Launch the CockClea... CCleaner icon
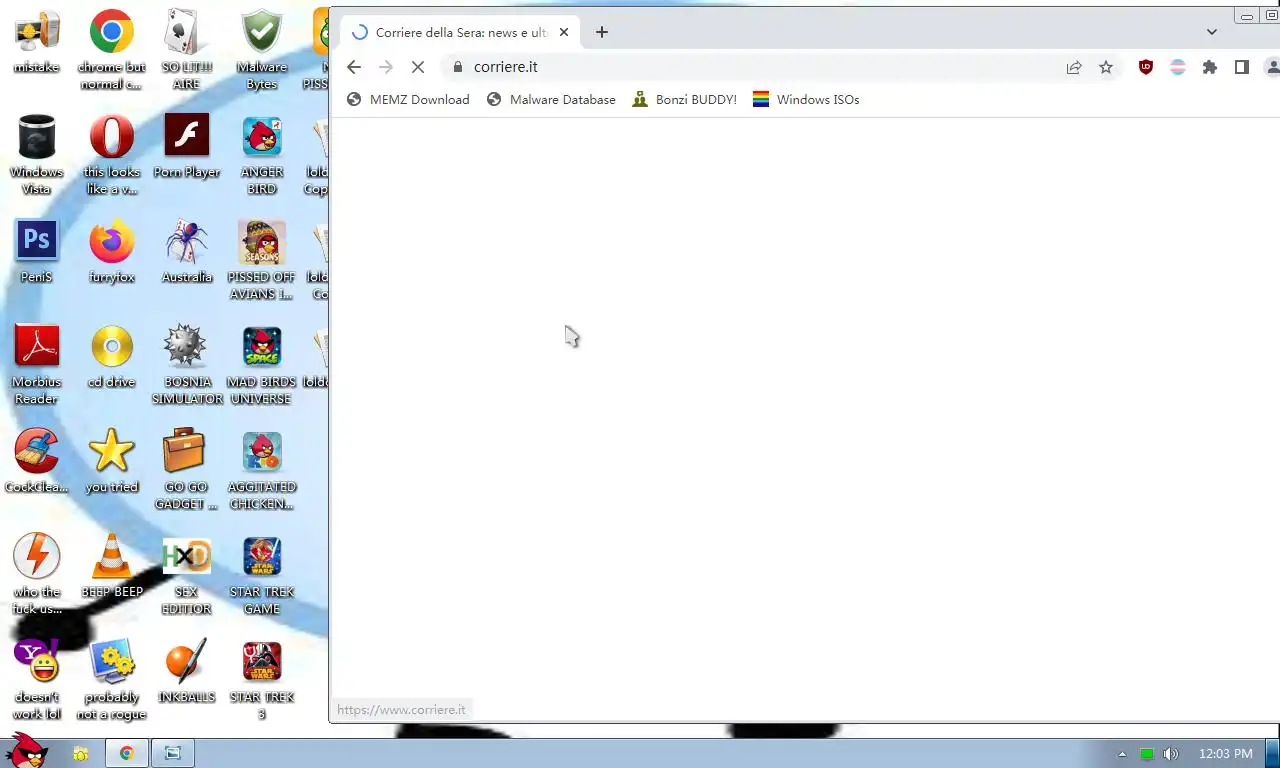Image resolution: width=1280 pixels, height=768 pixels. click(x=37, y=461)
